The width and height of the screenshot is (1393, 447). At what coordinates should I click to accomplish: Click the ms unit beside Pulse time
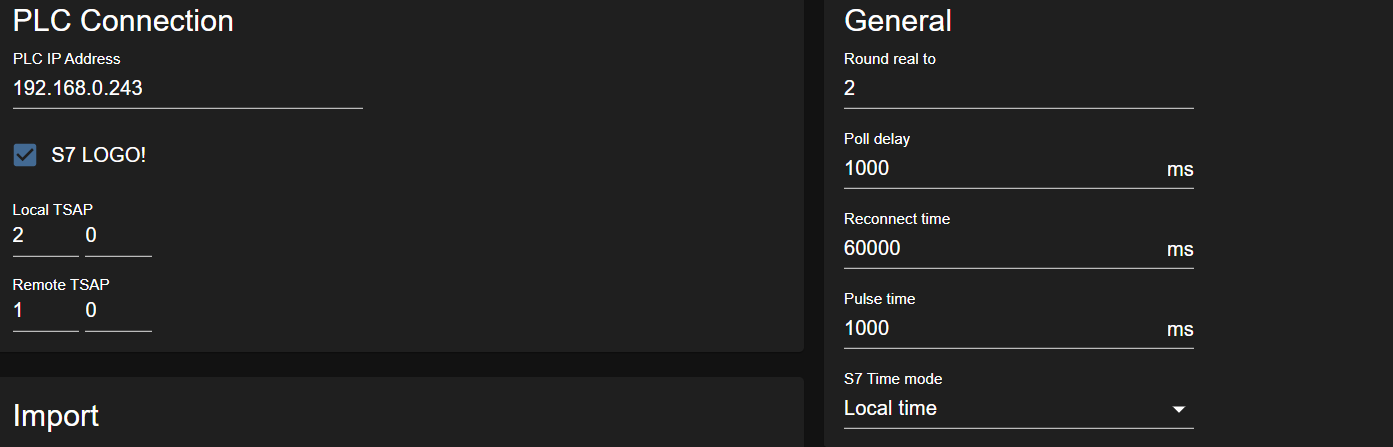coord(1180,330)
